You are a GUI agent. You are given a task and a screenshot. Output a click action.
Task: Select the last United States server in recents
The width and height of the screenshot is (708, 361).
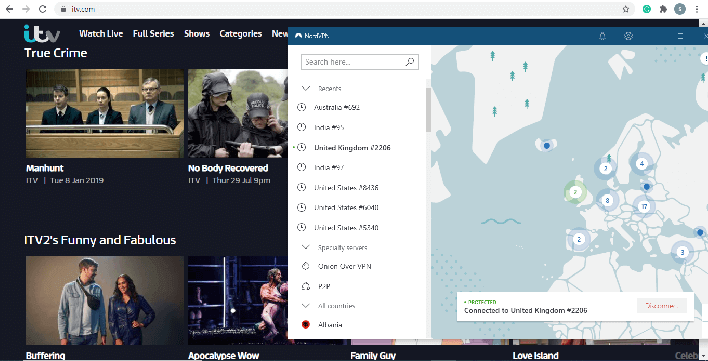(x=346, y=227)
